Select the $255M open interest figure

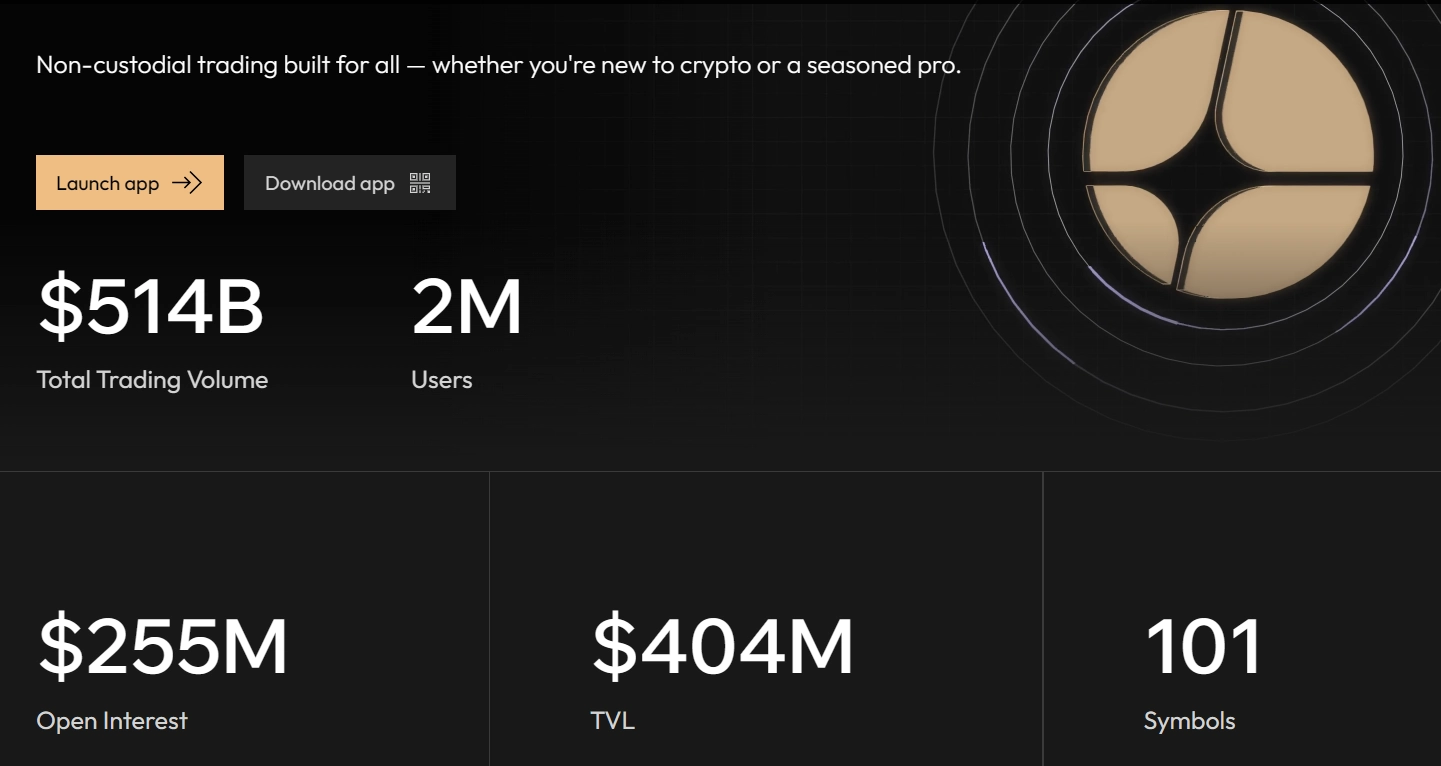point(163,647)
